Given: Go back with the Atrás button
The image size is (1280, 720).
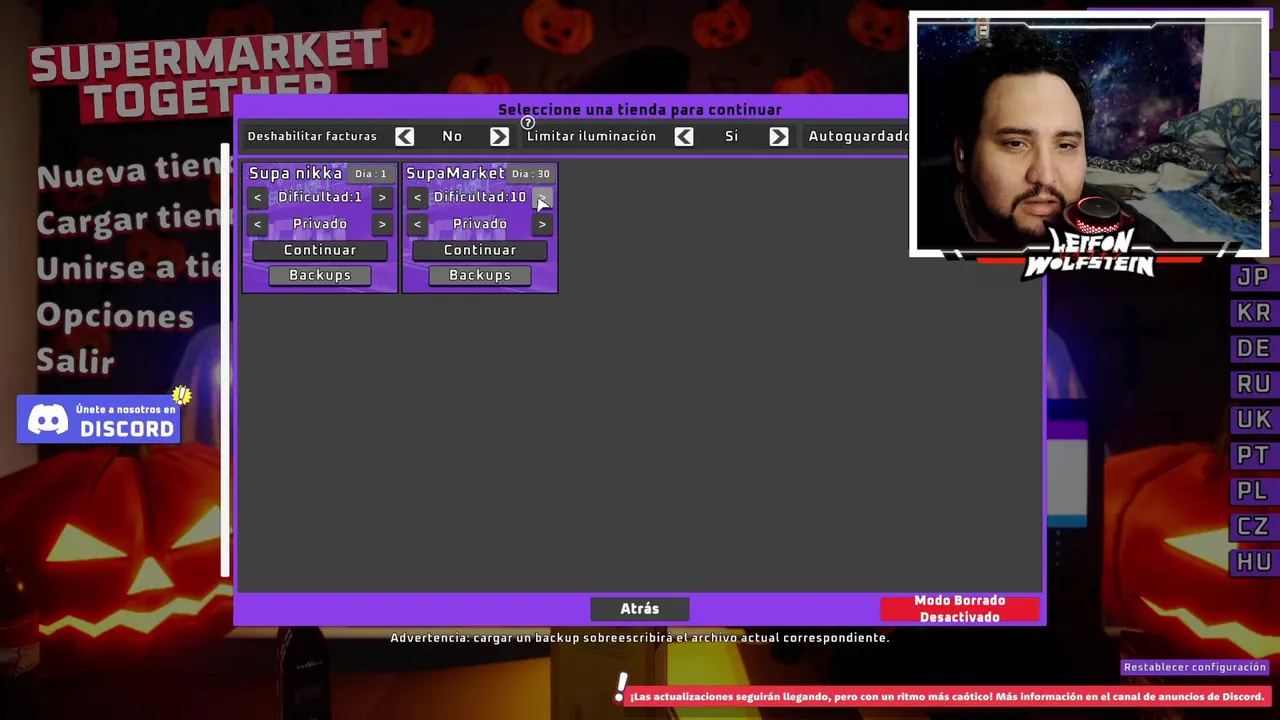Looking at the screenshot, I should pyautogui.click(x=640, y=608).
